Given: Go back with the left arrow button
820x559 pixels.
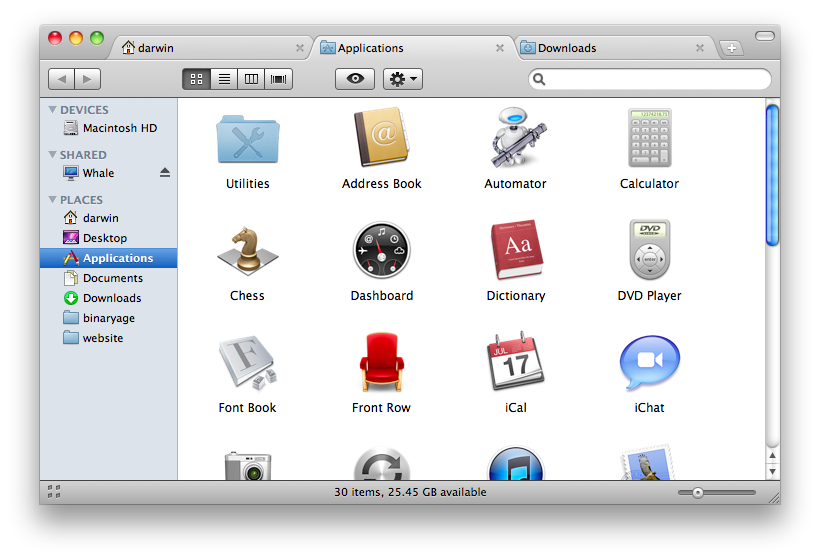Looking at the screenshot, I should coord(62,79).
